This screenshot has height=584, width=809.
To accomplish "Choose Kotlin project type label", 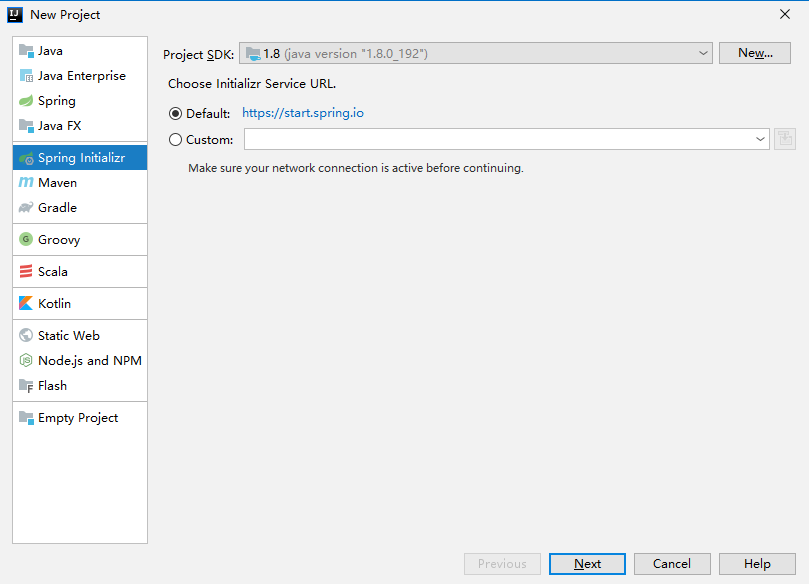I will 54,303.
